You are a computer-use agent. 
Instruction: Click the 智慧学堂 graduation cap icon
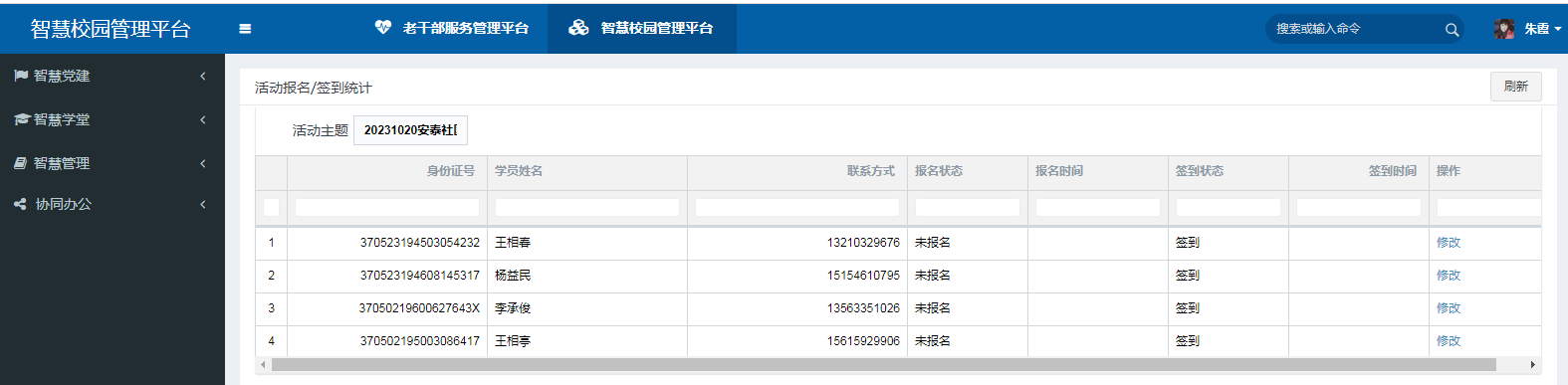tap(21, 119)
